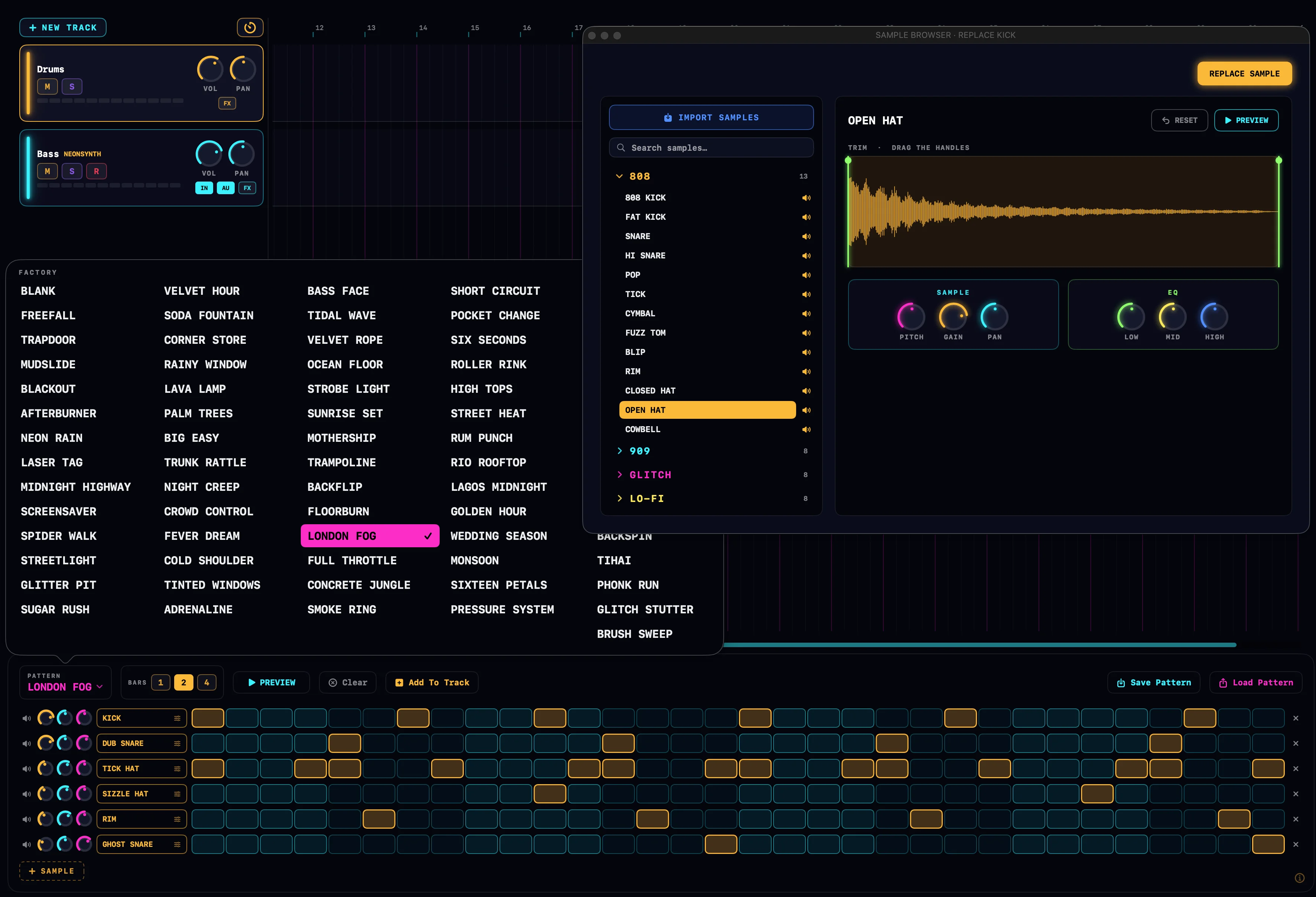
Task: Choose the VELVET HOUR factory pattern
Action: click(x=202, y=291)
